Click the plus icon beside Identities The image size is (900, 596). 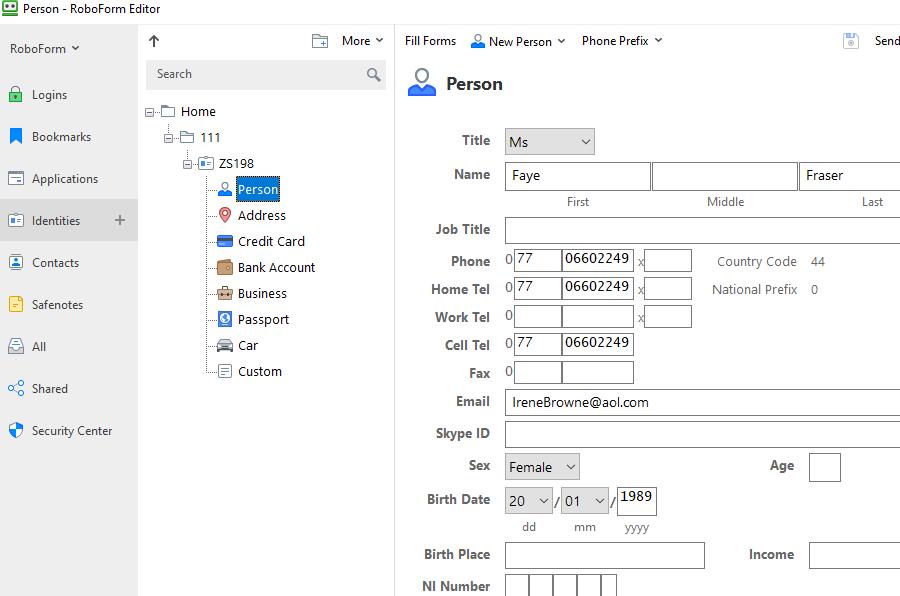120,220
